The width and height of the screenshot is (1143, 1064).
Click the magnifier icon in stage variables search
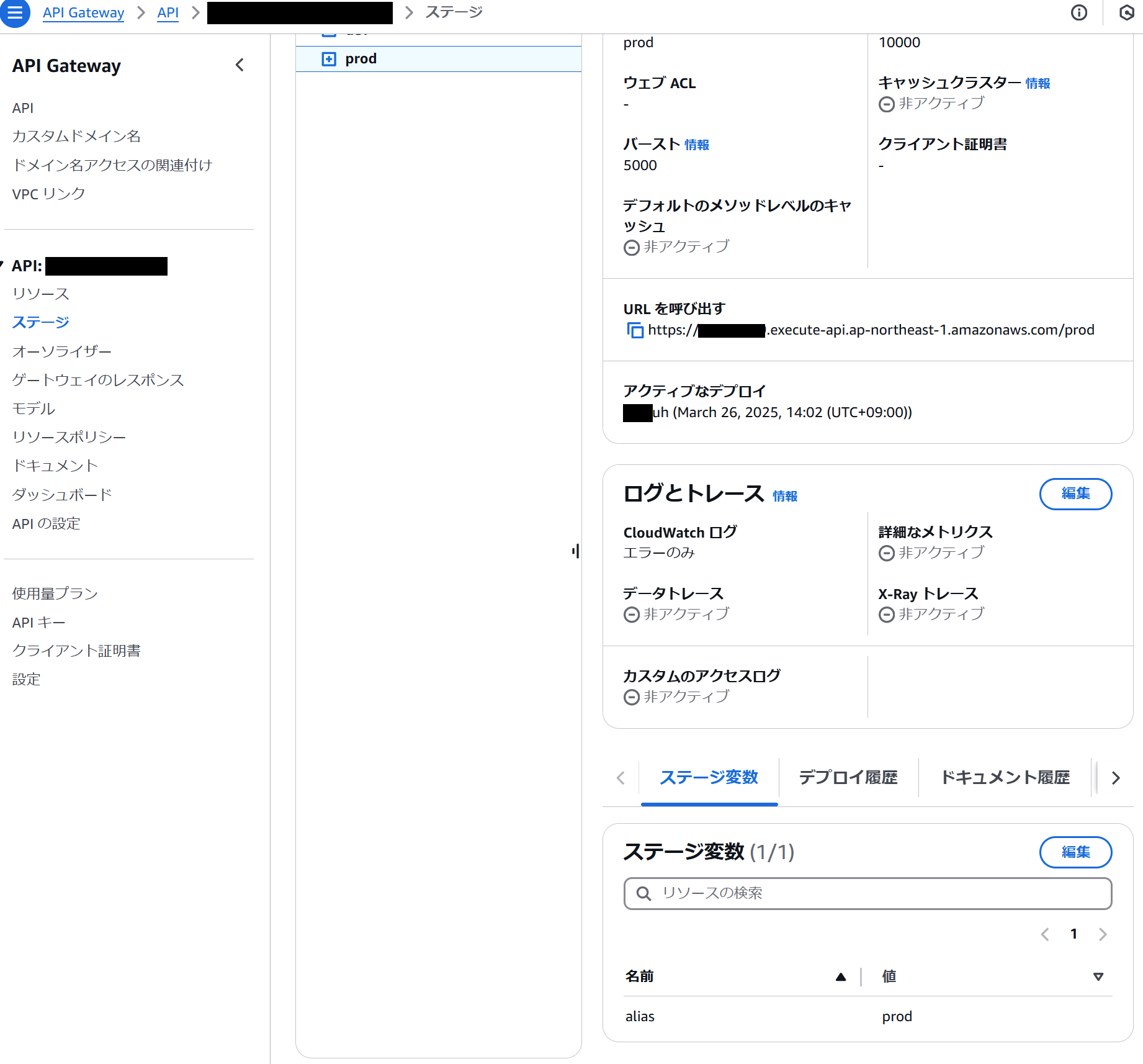click(x=643, y=893)
